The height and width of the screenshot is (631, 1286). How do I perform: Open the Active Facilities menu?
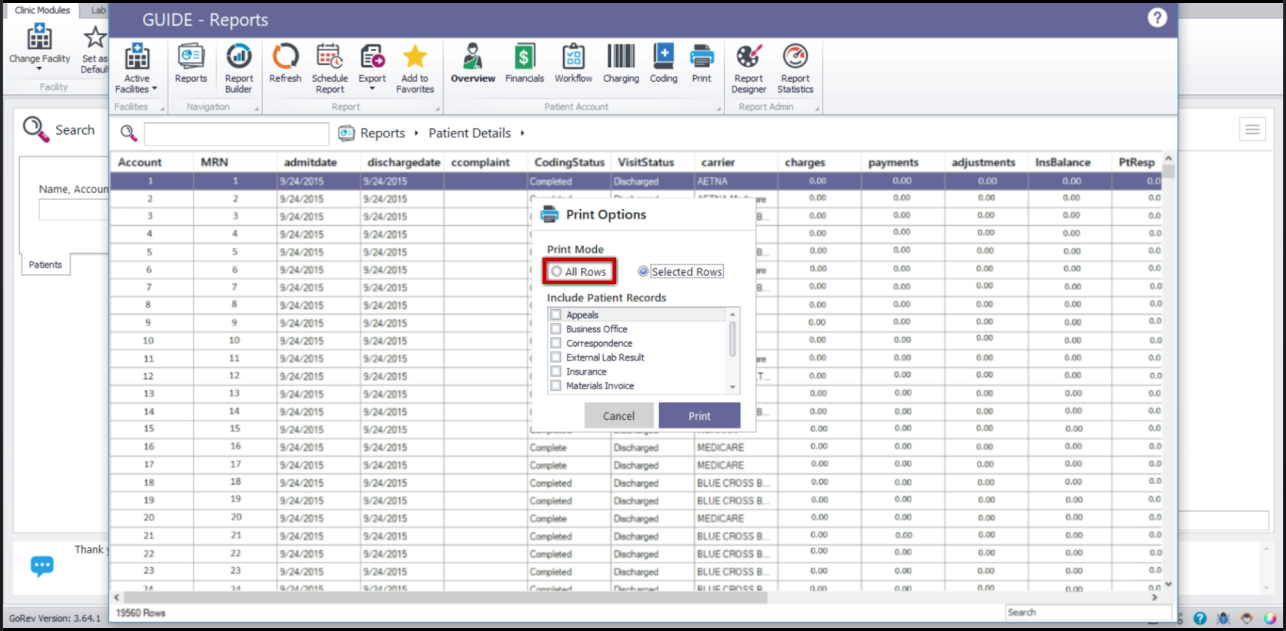(136, 68)
